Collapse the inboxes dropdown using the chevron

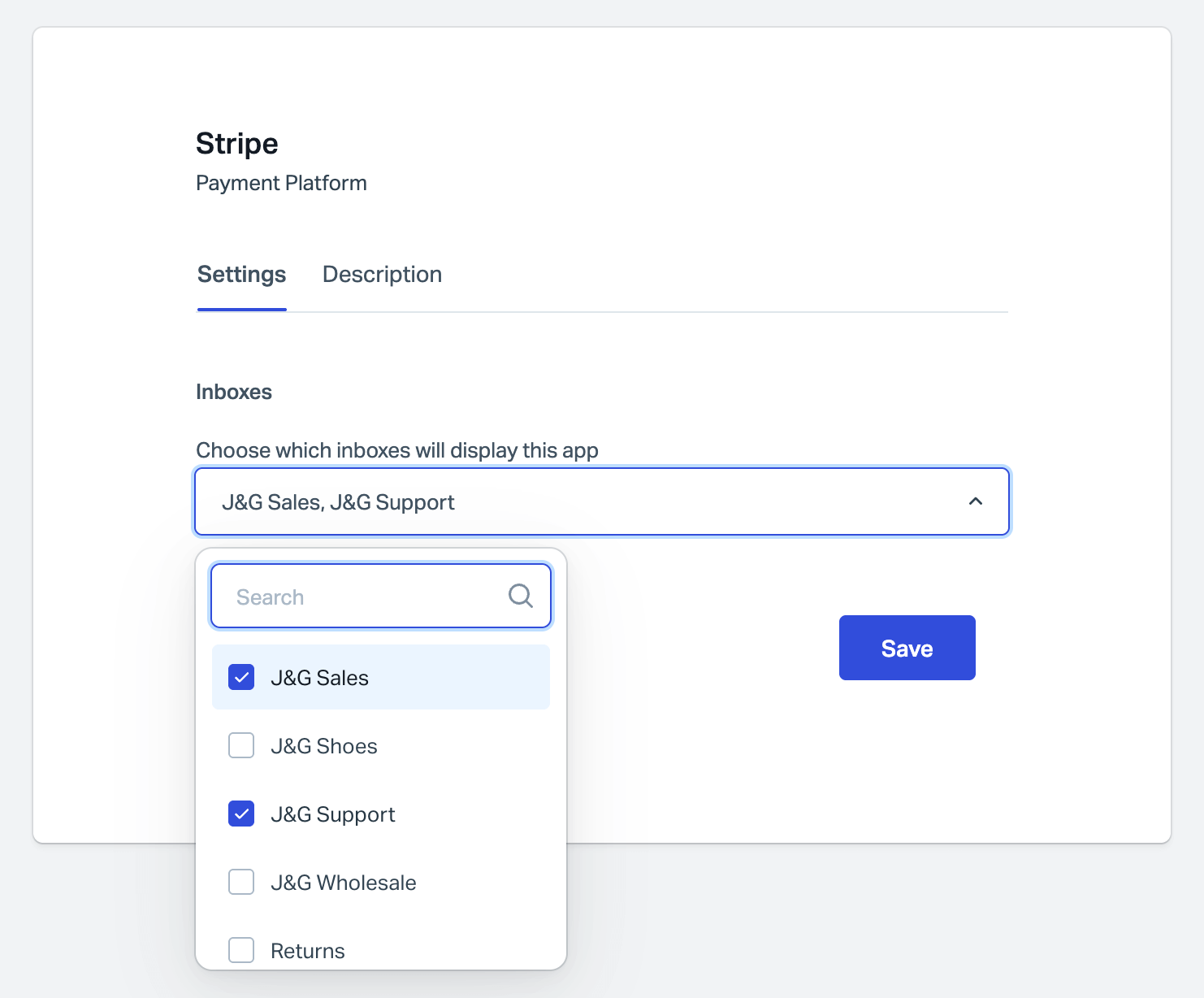(976, 501)
